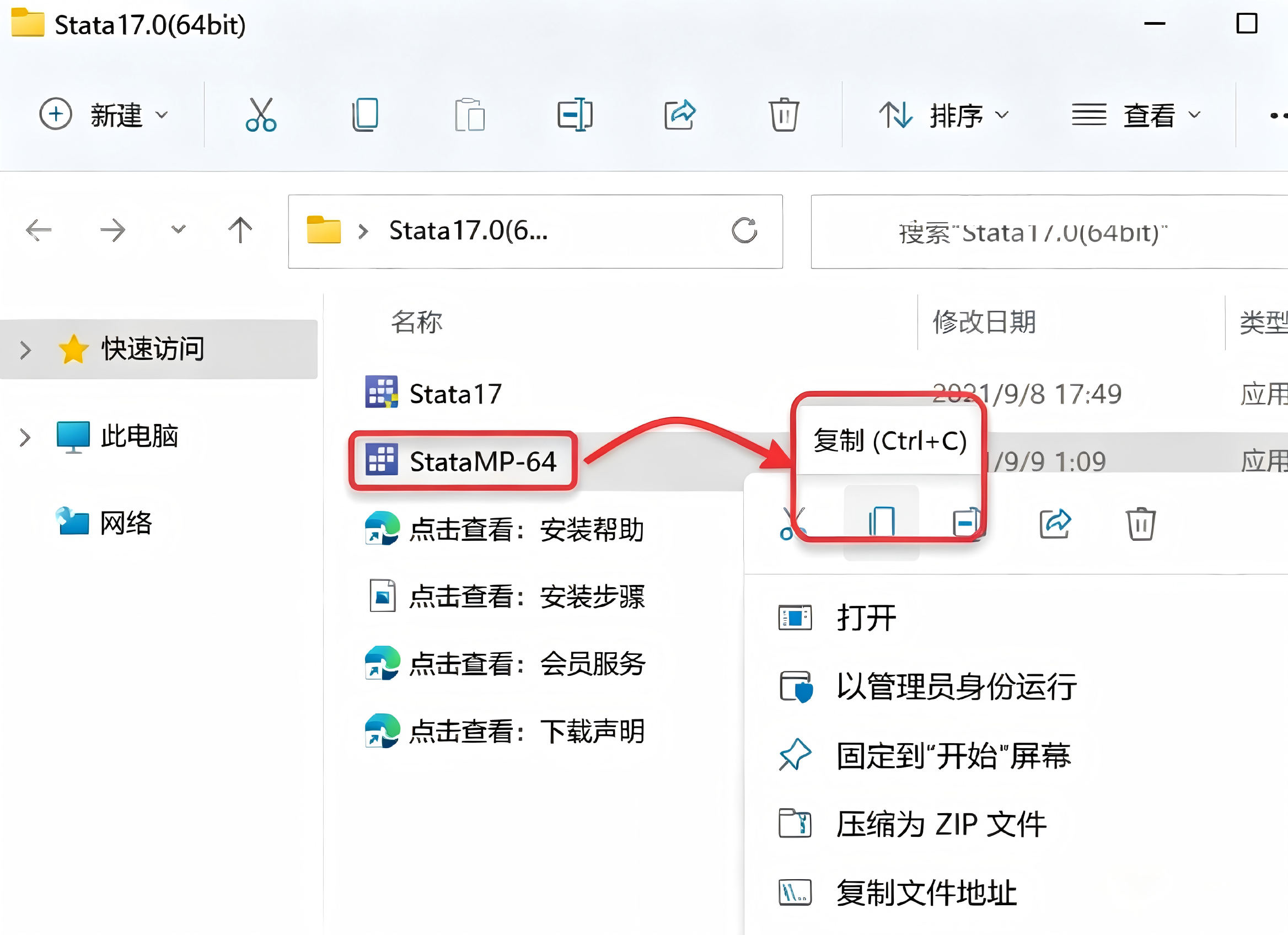
Task: Sort by 修改日期 column header
Action: 985,322
